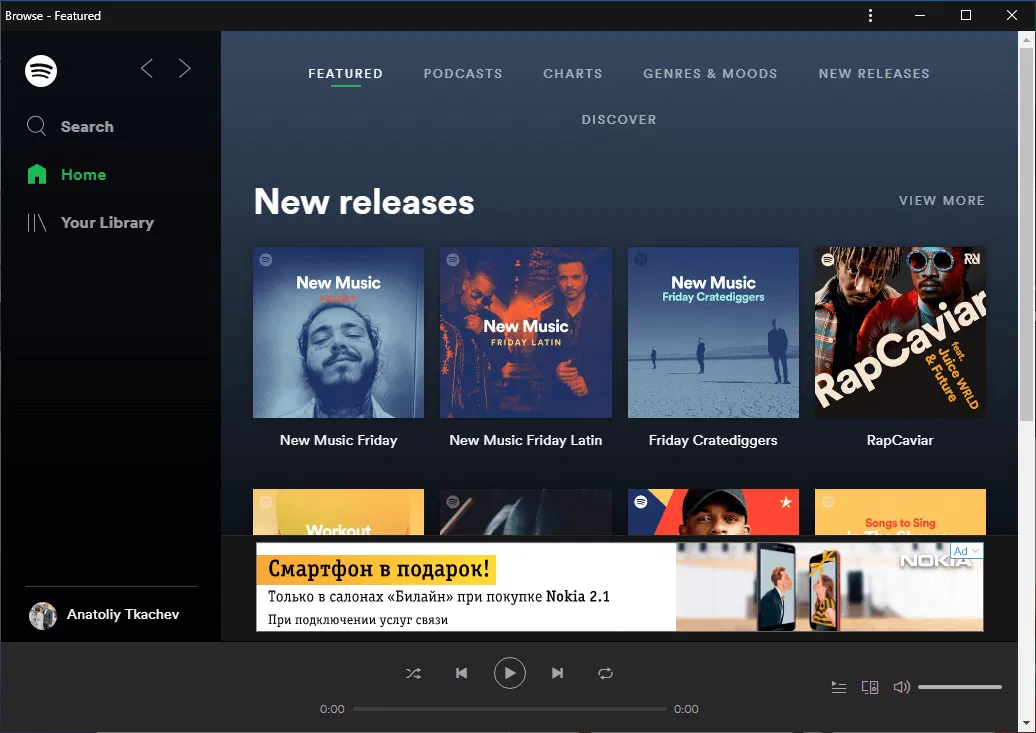Switch to the PODCASTS tab
This screenshot has height=733, width=1036.
point(463,73)
